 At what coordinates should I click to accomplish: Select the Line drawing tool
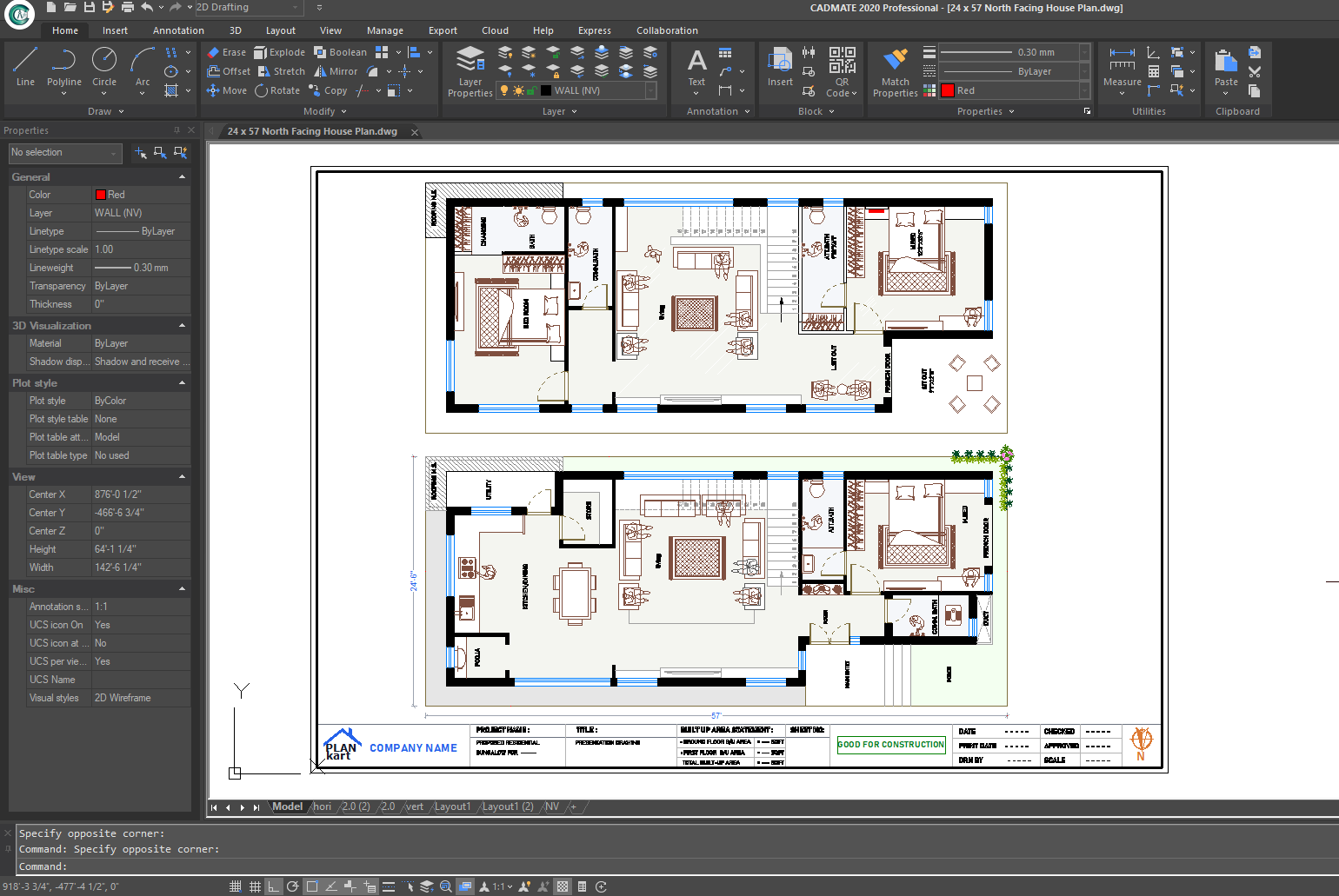pyautogui.click(x=25, y=67)
